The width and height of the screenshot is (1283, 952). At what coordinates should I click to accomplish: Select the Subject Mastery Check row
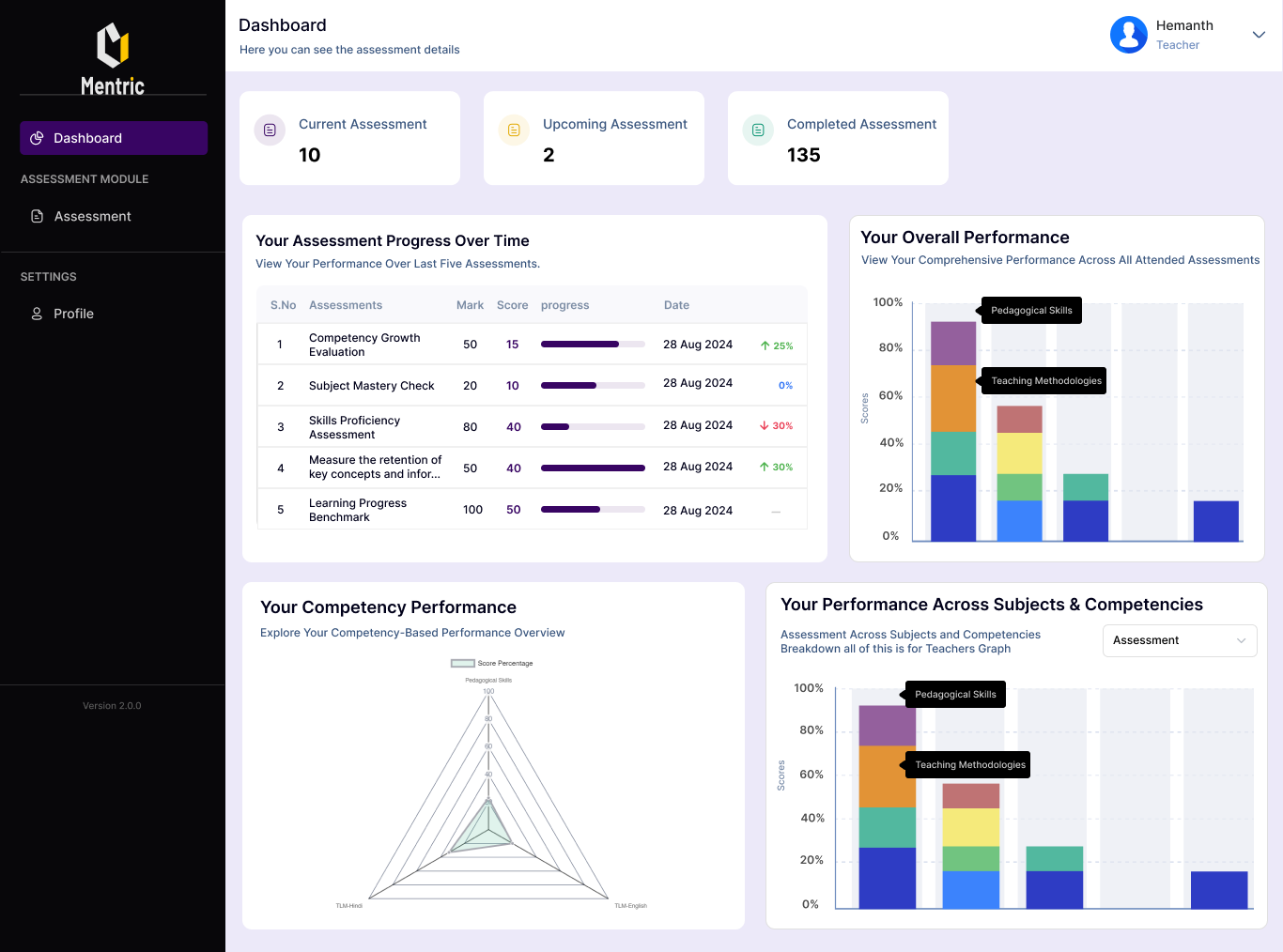(x=371, y=386)
